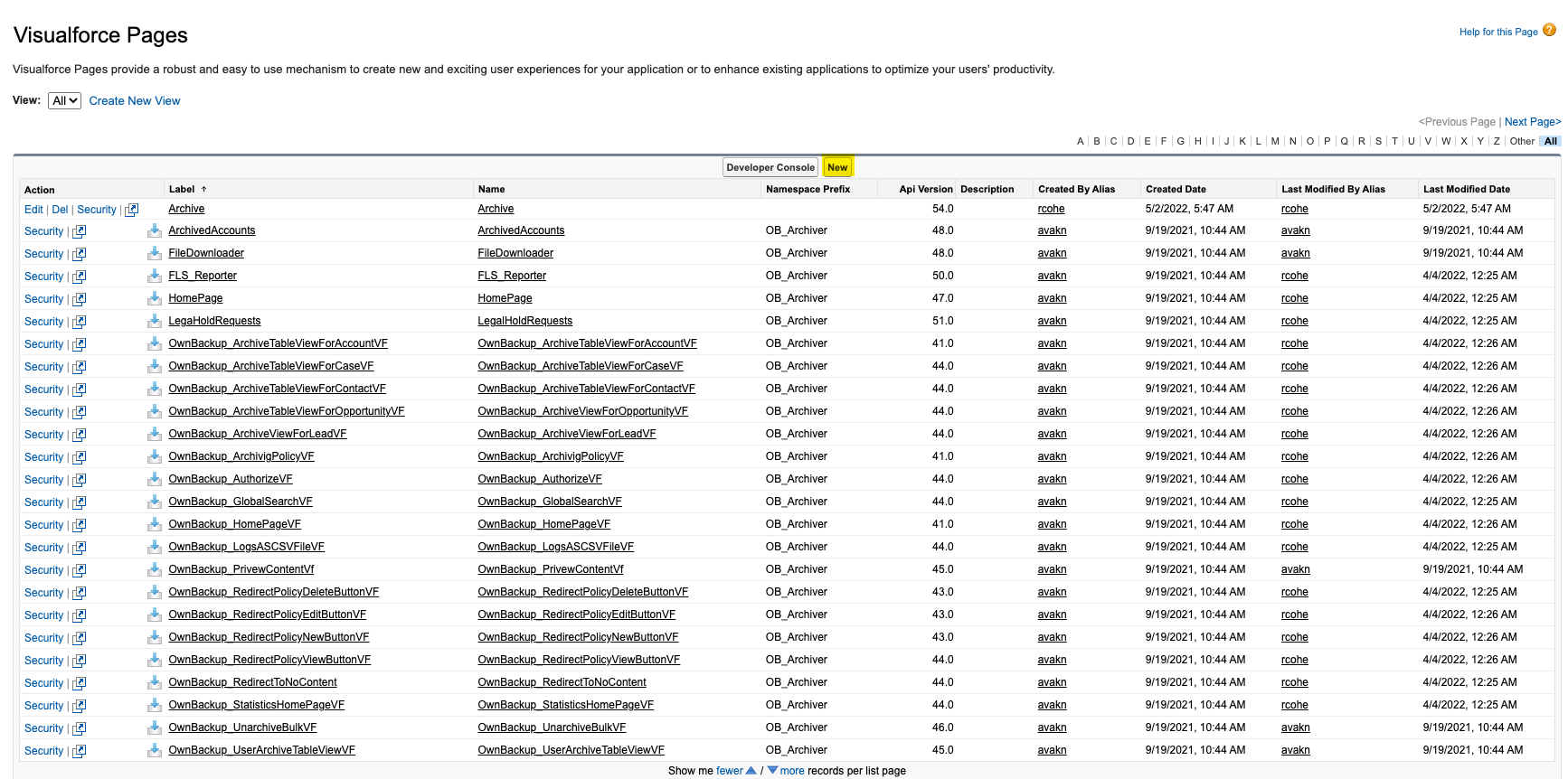Show fewer records using up arrow

751,771
